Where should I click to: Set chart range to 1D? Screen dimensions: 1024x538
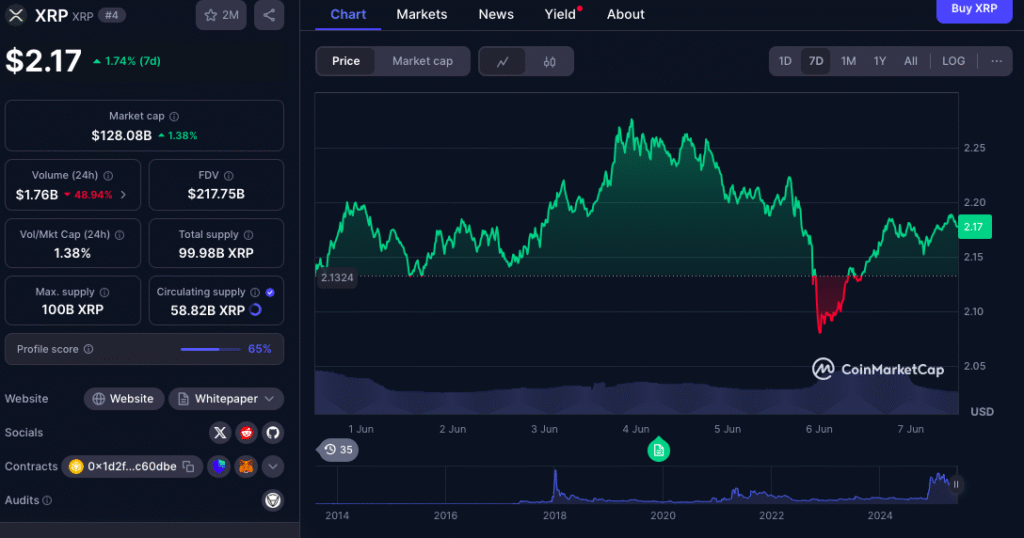[785, 61]
